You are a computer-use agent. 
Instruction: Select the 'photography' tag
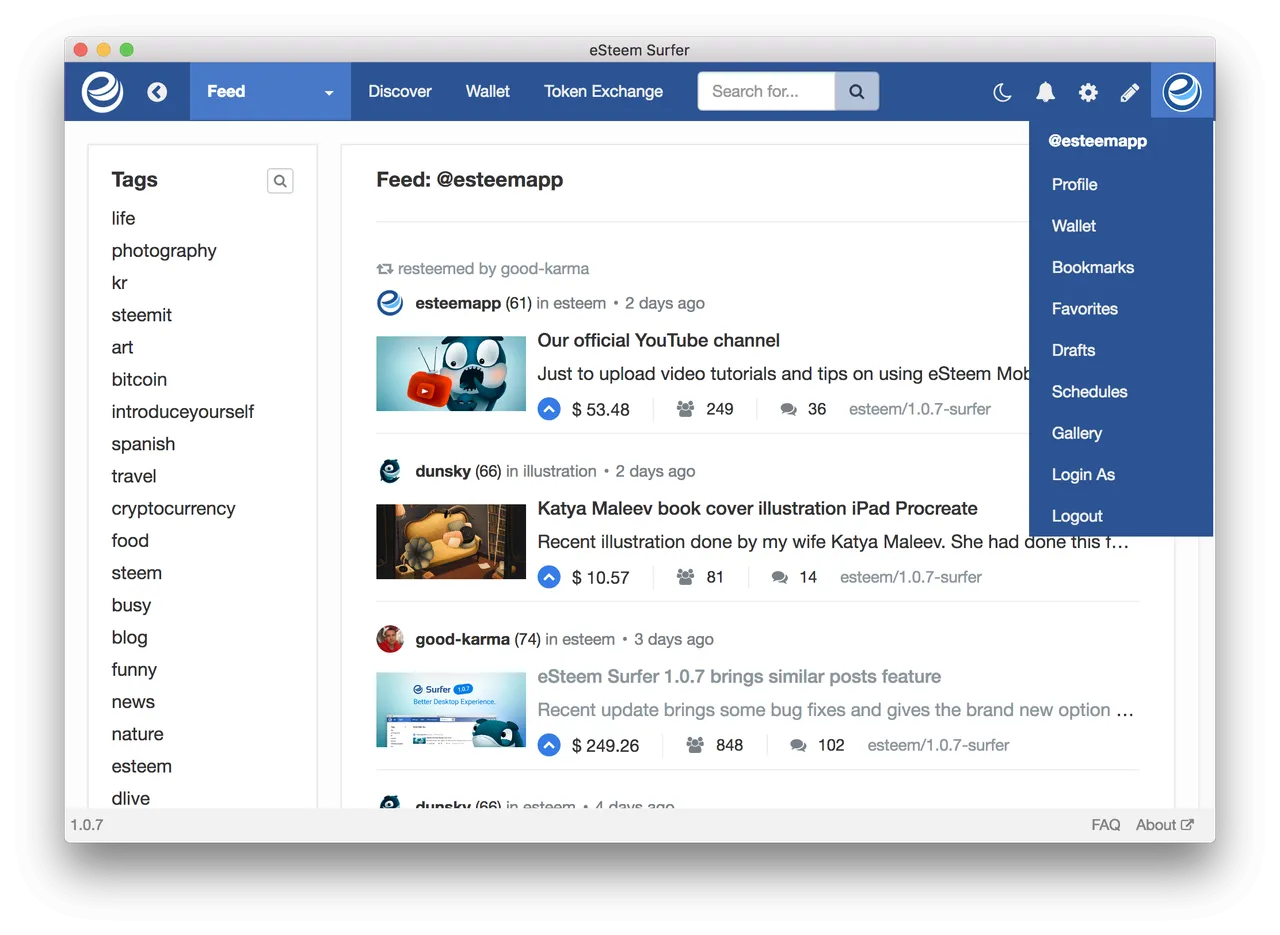point(164,251)
